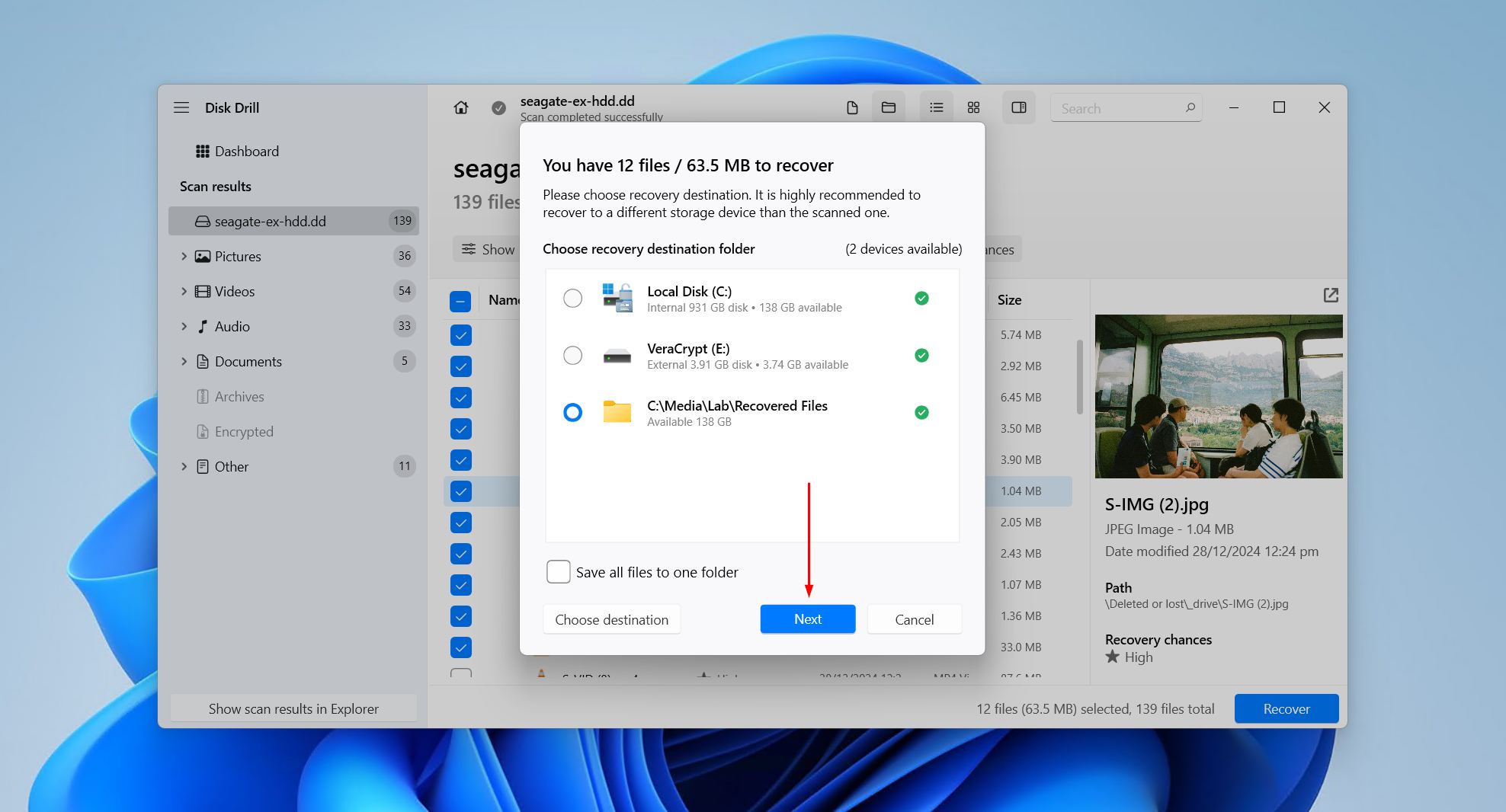Select Local Disk (C:) radio button
This screenshot has height=812, width=1506.
click(572, 299)
